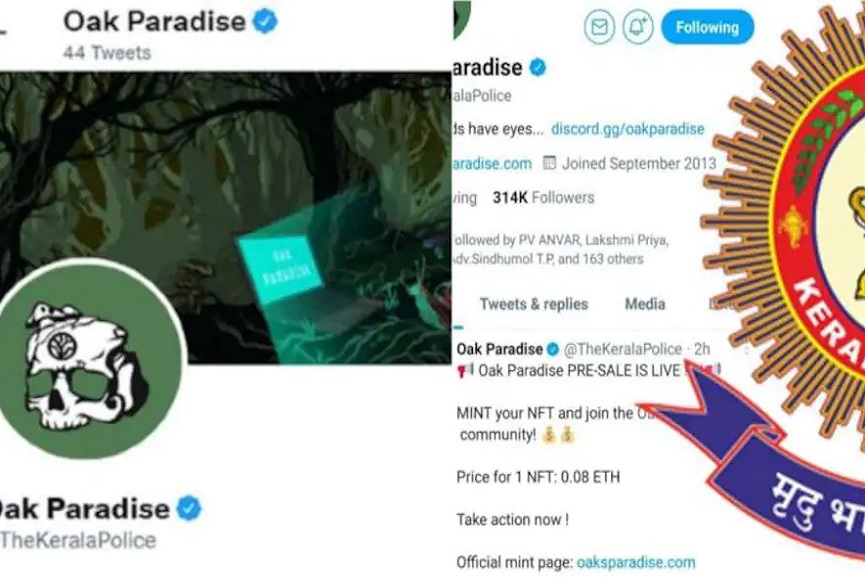The image size is (865, 577).
Task: Click the megaphone emoji in the tweet
Action: 466,370
